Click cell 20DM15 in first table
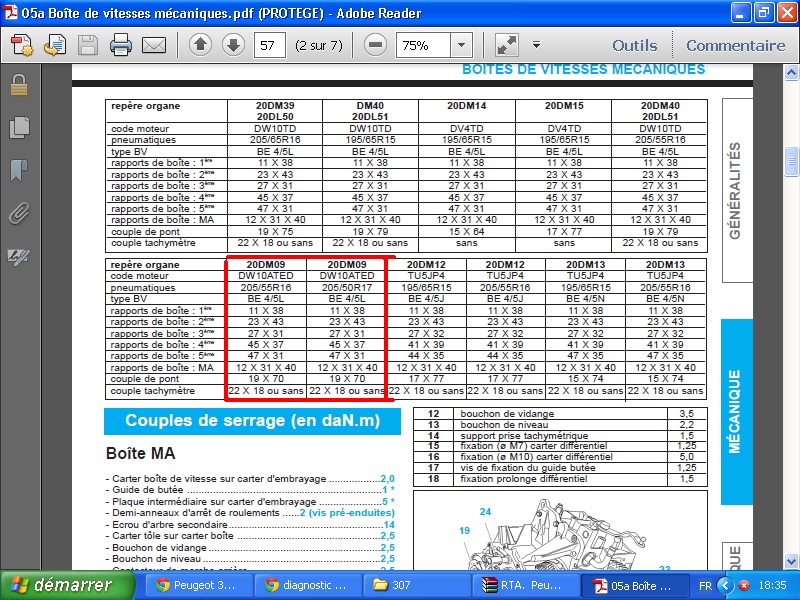This screenshot has width=800, height=600. [564, 111]
